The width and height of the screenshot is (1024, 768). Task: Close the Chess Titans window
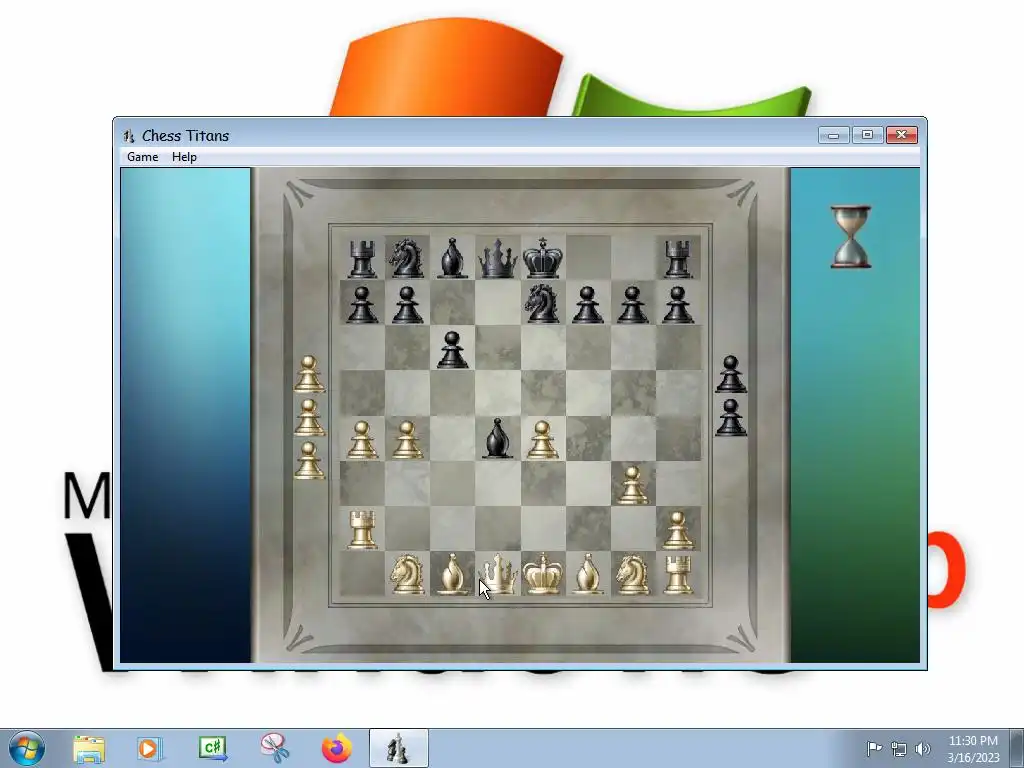tap(902, 135)
